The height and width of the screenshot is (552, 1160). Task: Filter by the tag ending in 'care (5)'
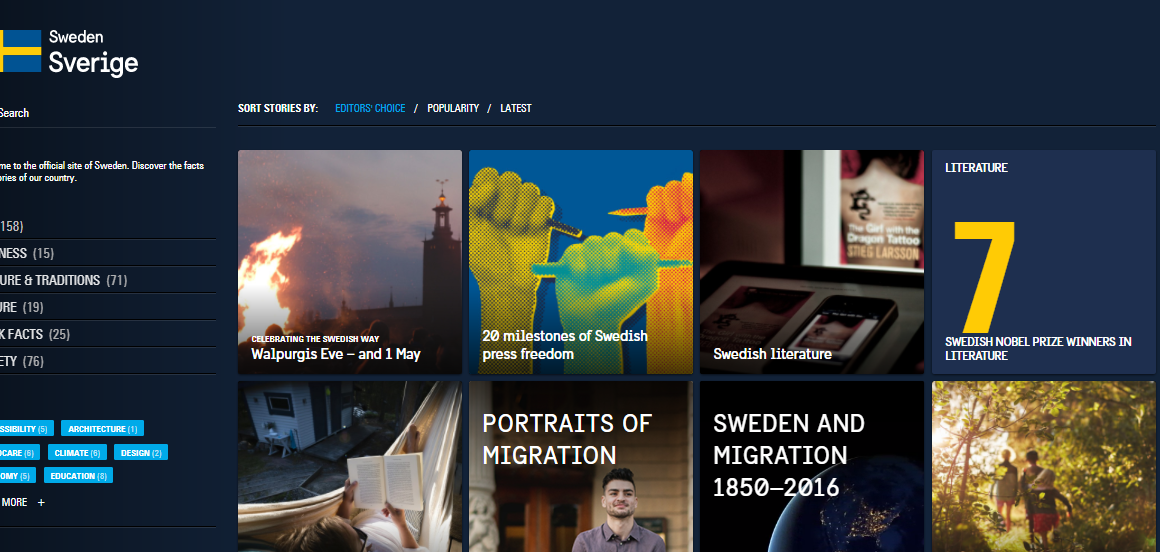(x=20, y=452)
